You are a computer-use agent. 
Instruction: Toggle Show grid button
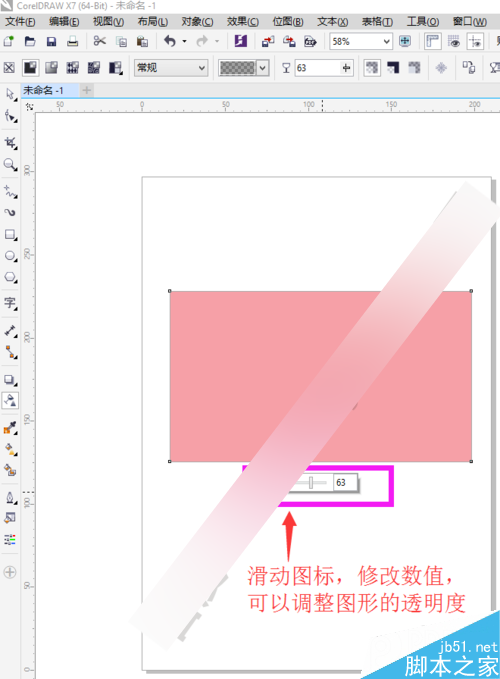454,42
